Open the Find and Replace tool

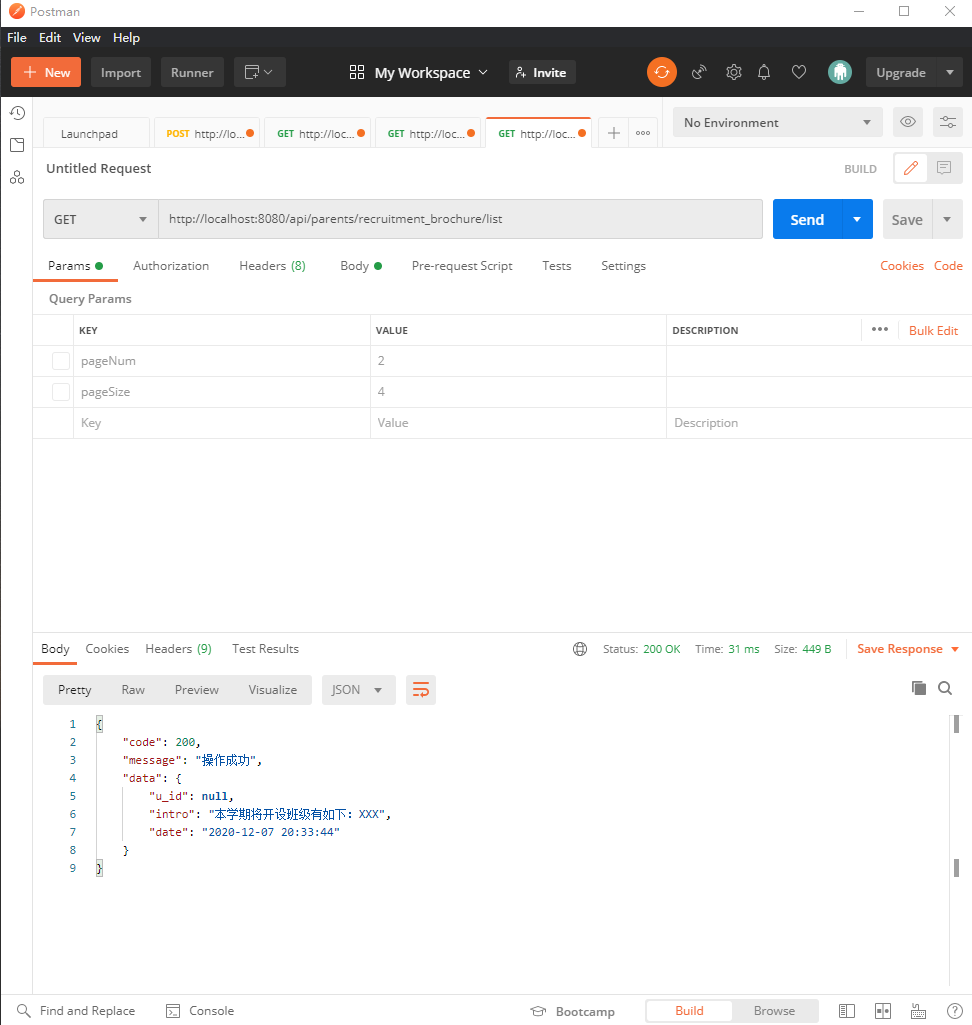[x=76, y=1011]
